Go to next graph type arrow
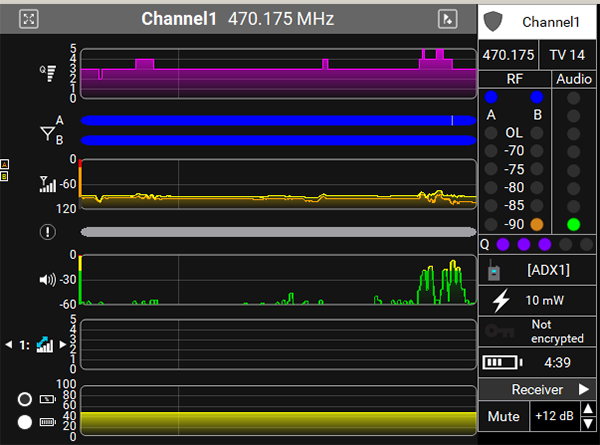Viewport: 600px width, 445px height. (63, 345)
